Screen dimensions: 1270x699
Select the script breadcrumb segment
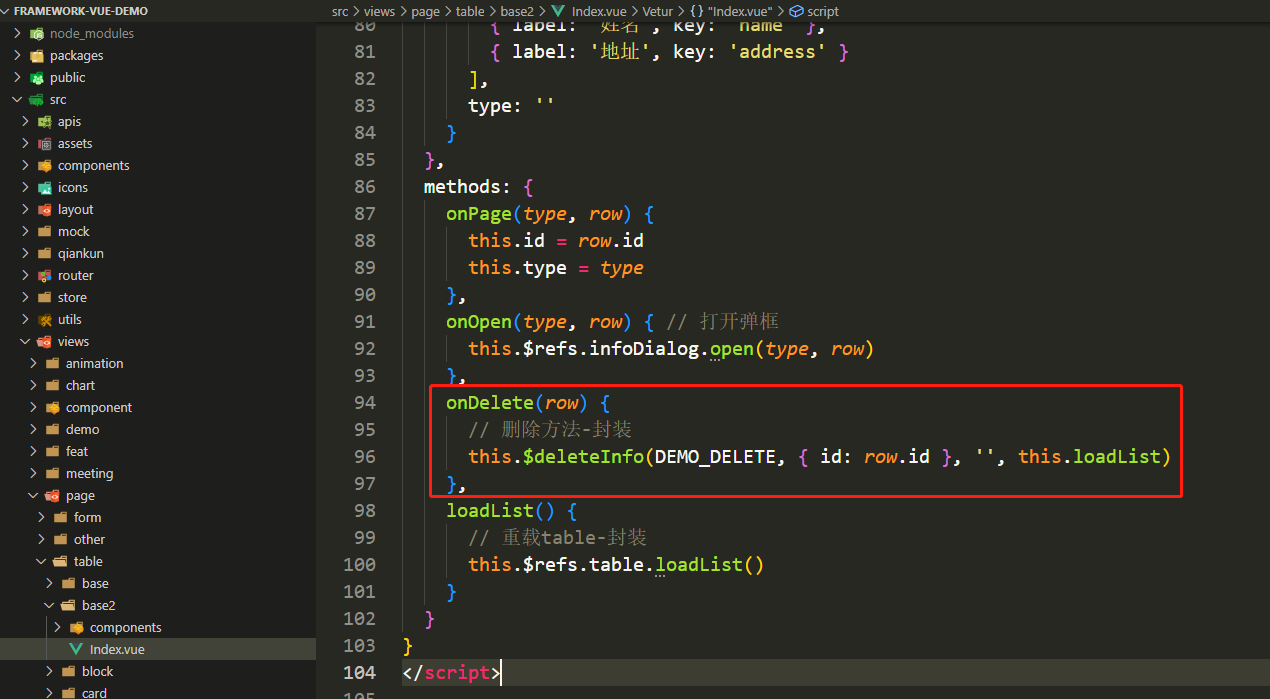pos(823,11)
